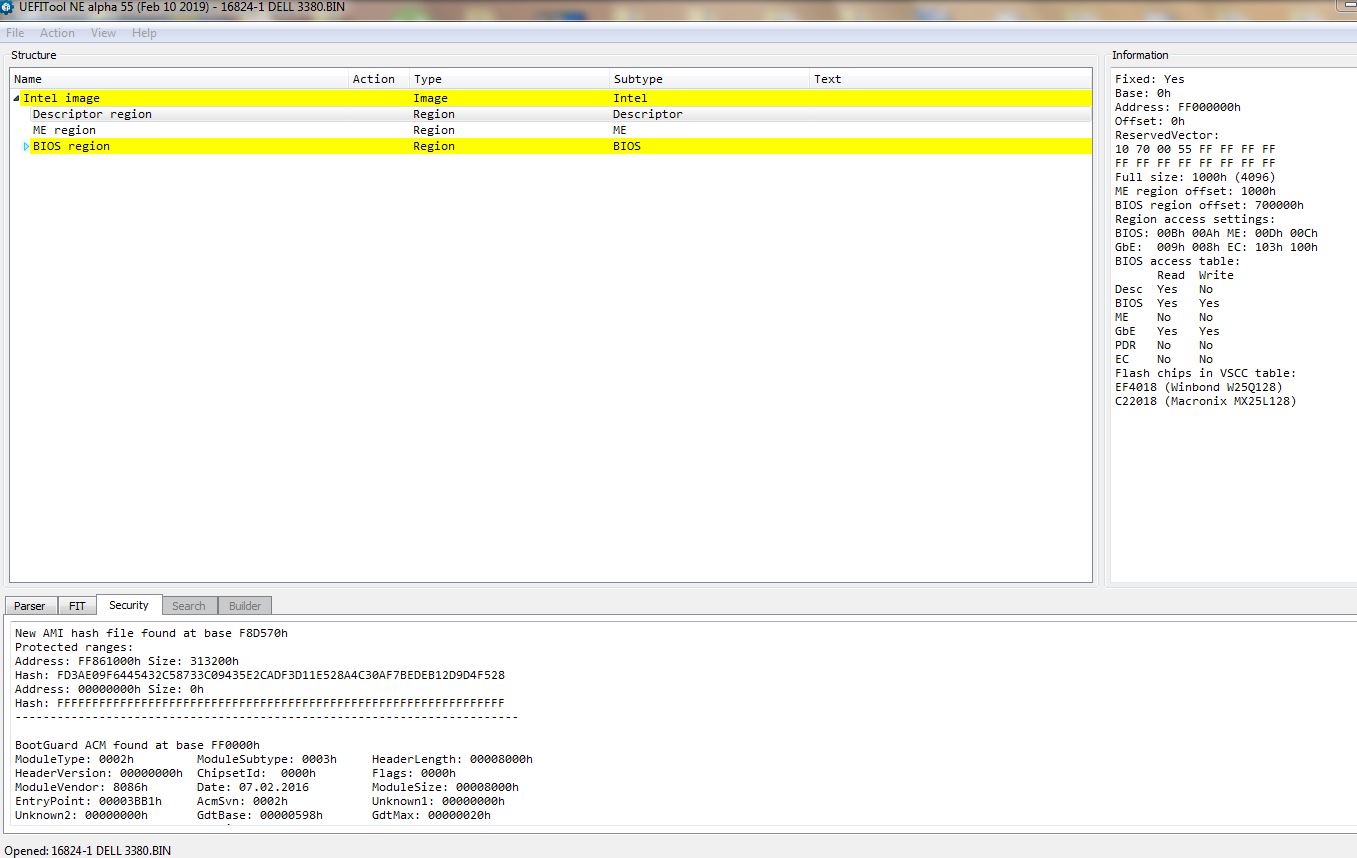Expand the BIOS region tree node
The width and height of the screenshot is (1357, 858).
pos(27,146)
